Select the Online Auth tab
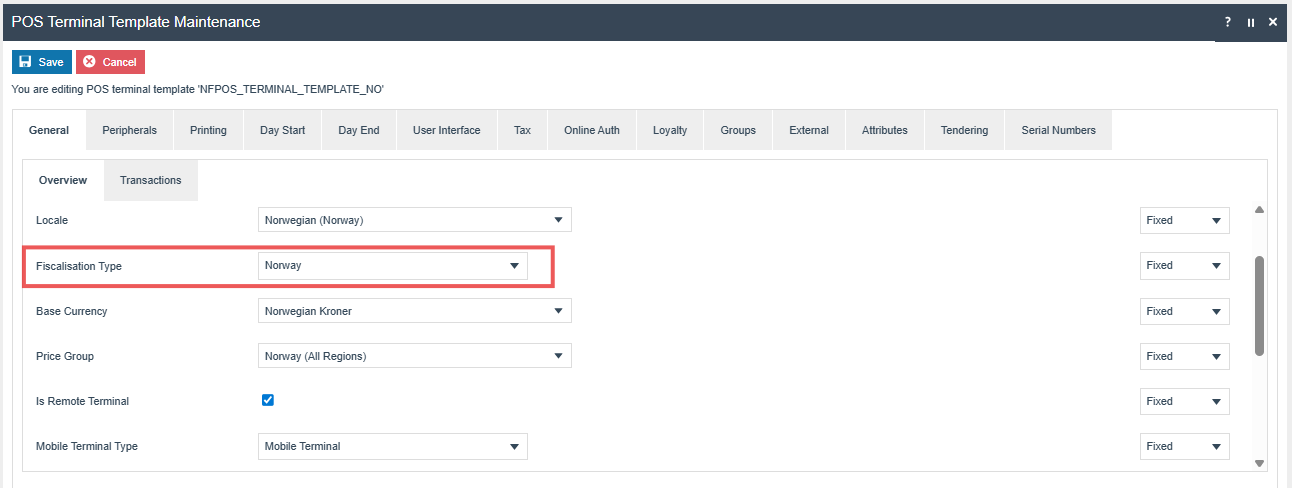The width and height of the screenshot is (1292, 488). (x=592, y=130)
